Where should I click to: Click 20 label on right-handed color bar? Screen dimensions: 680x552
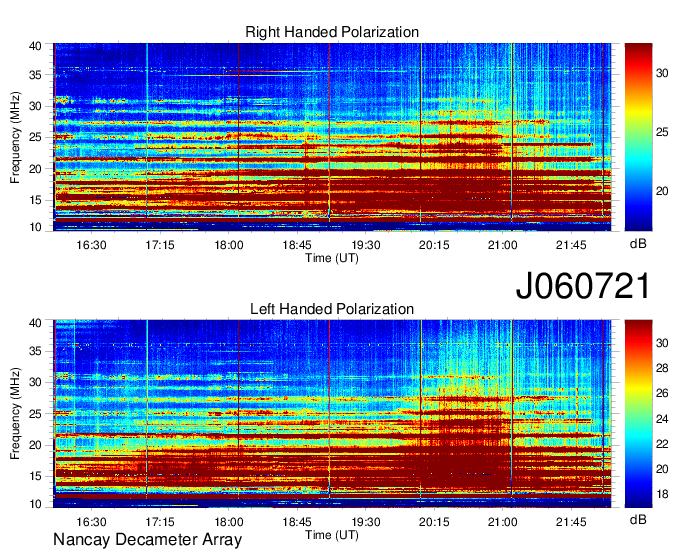coord(662,191)
